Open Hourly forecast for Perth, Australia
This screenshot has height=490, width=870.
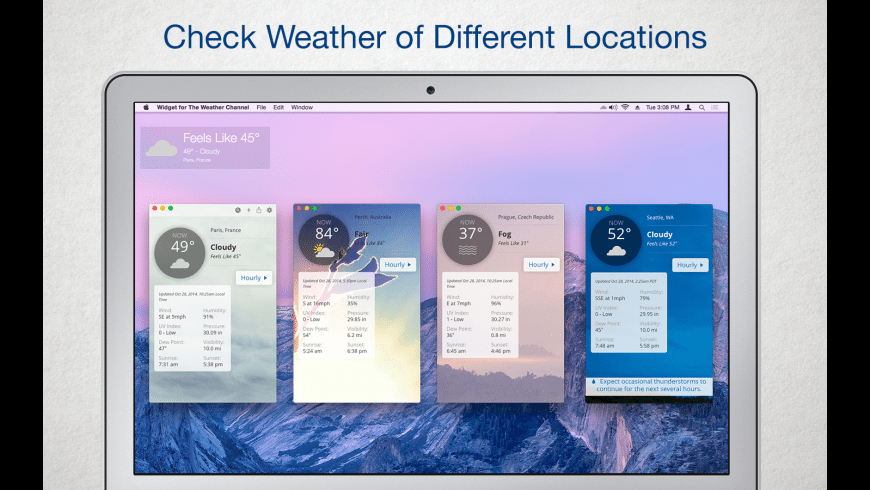[x=398, y=265]
